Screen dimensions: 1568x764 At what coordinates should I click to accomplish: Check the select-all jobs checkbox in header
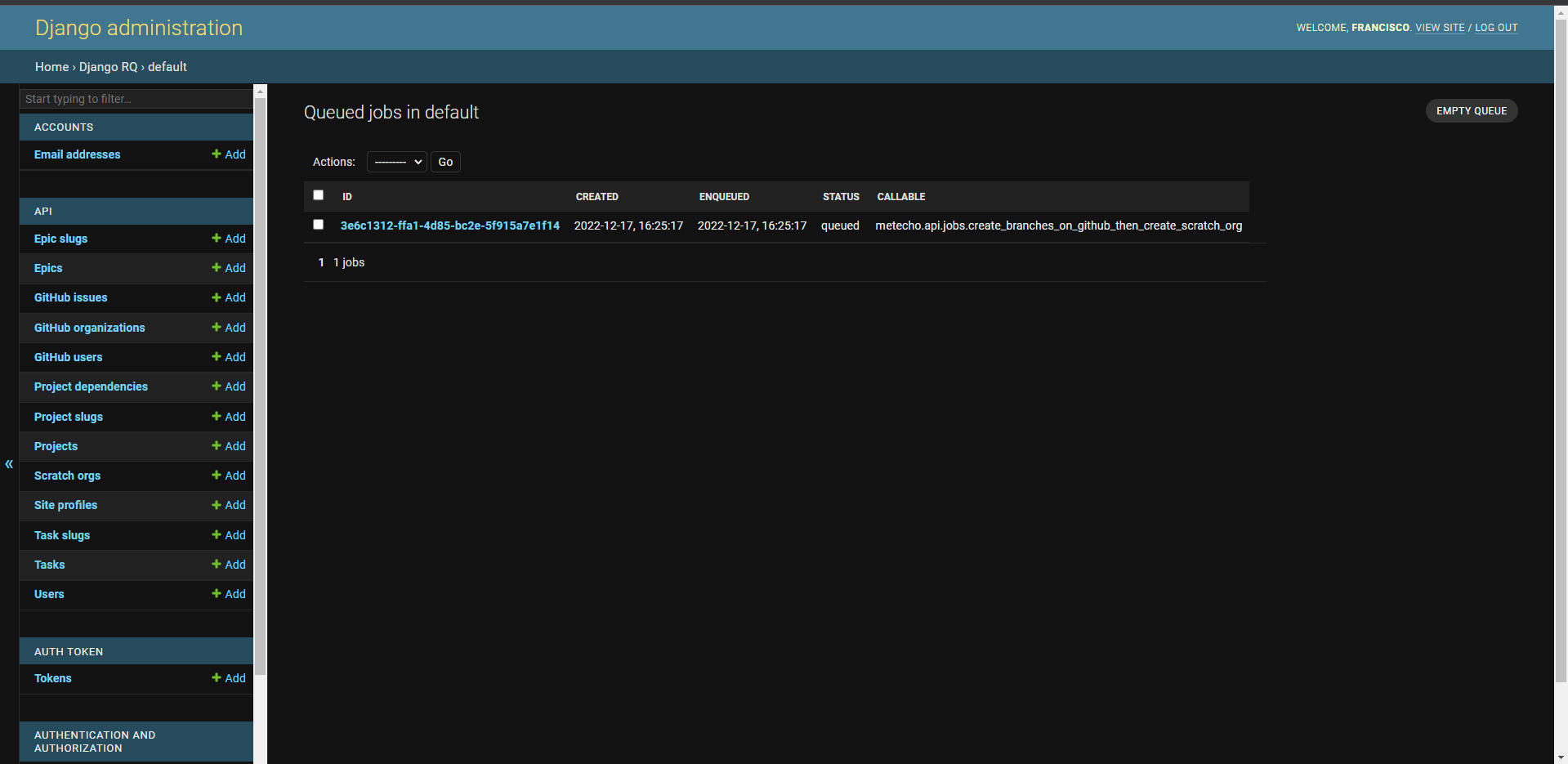click(x=319, y=195)
